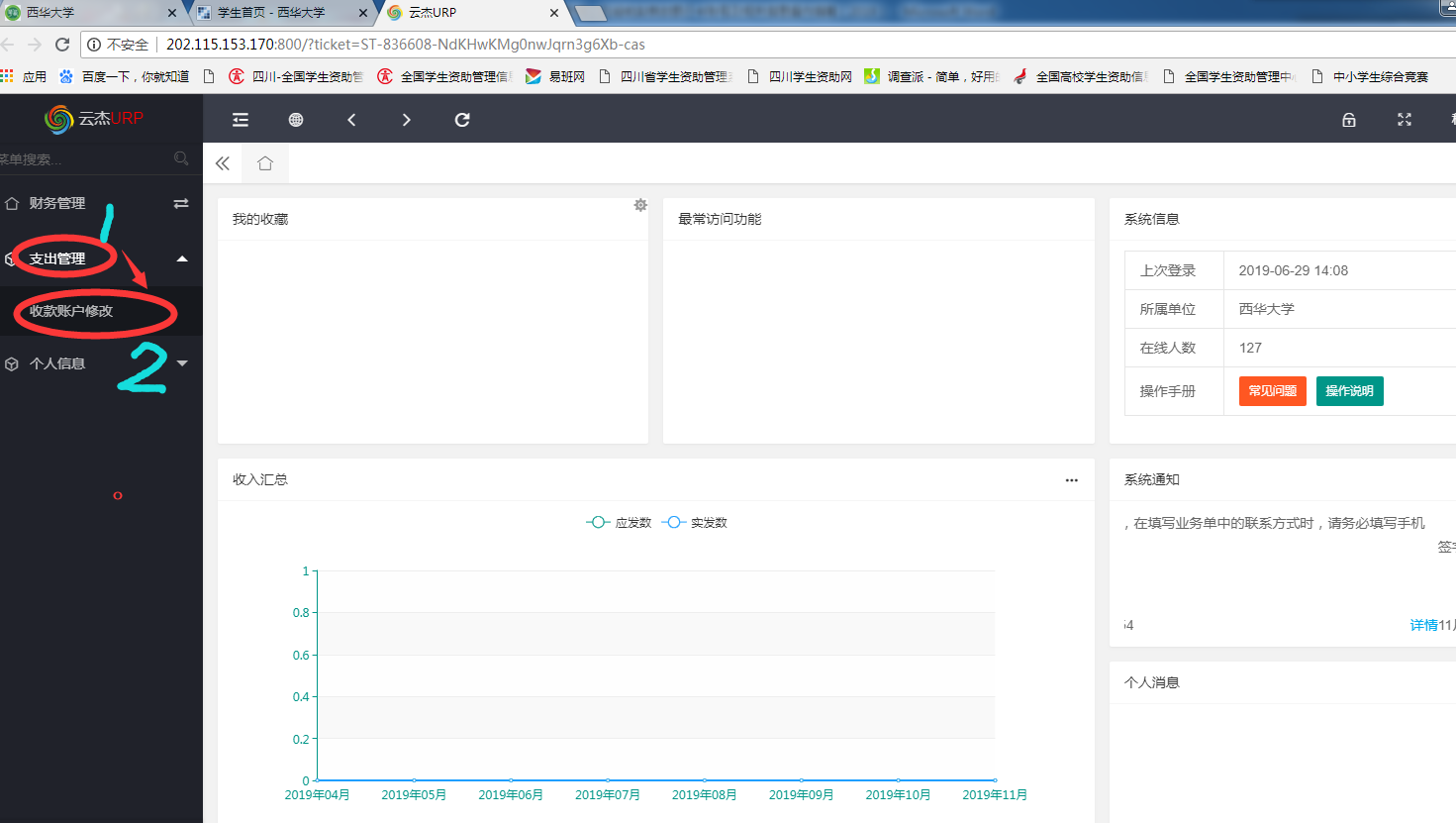This screenshot has height=823, width=1456.
Task: Open the home tab icon
Action: click(x=265, y=163)
